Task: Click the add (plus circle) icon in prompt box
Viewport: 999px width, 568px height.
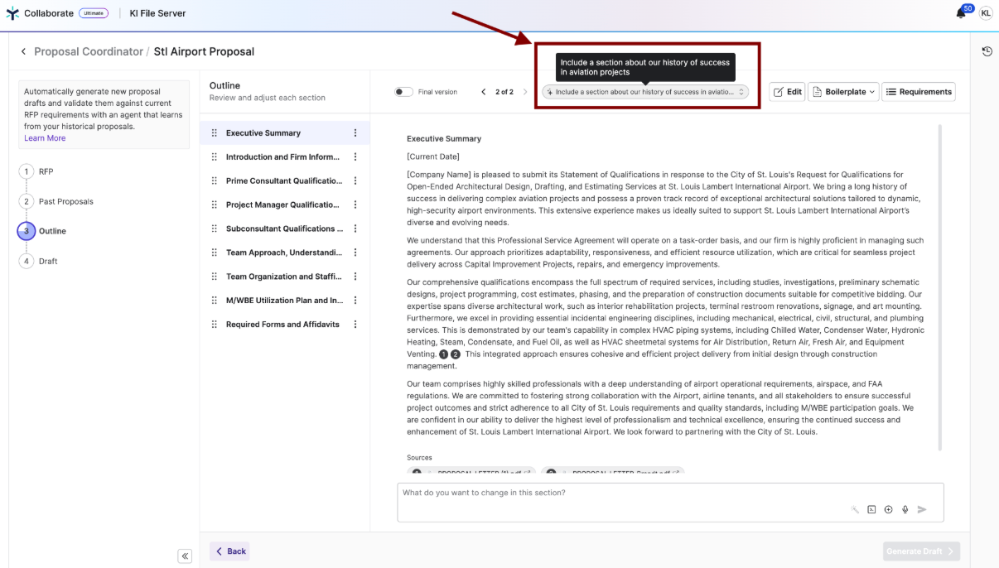Action: 888,509
